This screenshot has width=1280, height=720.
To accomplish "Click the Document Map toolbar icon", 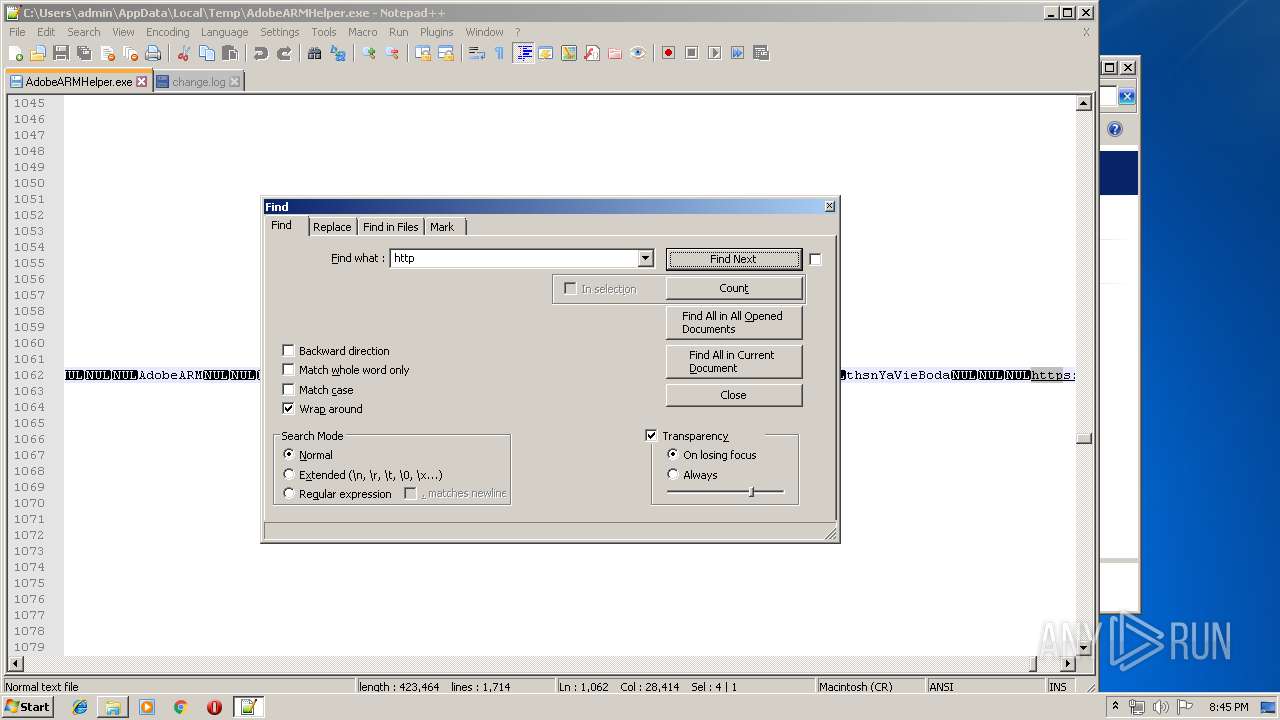I will click(569, 53).
